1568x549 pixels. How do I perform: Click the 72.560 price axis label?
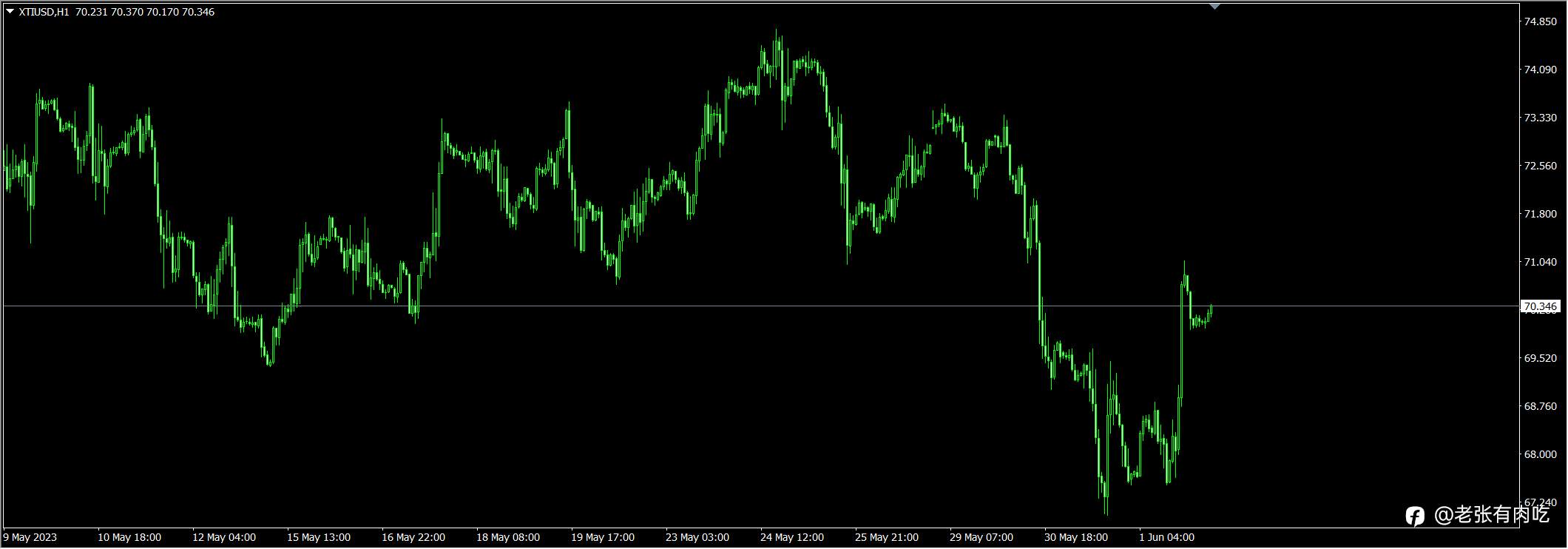(x=1540, y=166)
